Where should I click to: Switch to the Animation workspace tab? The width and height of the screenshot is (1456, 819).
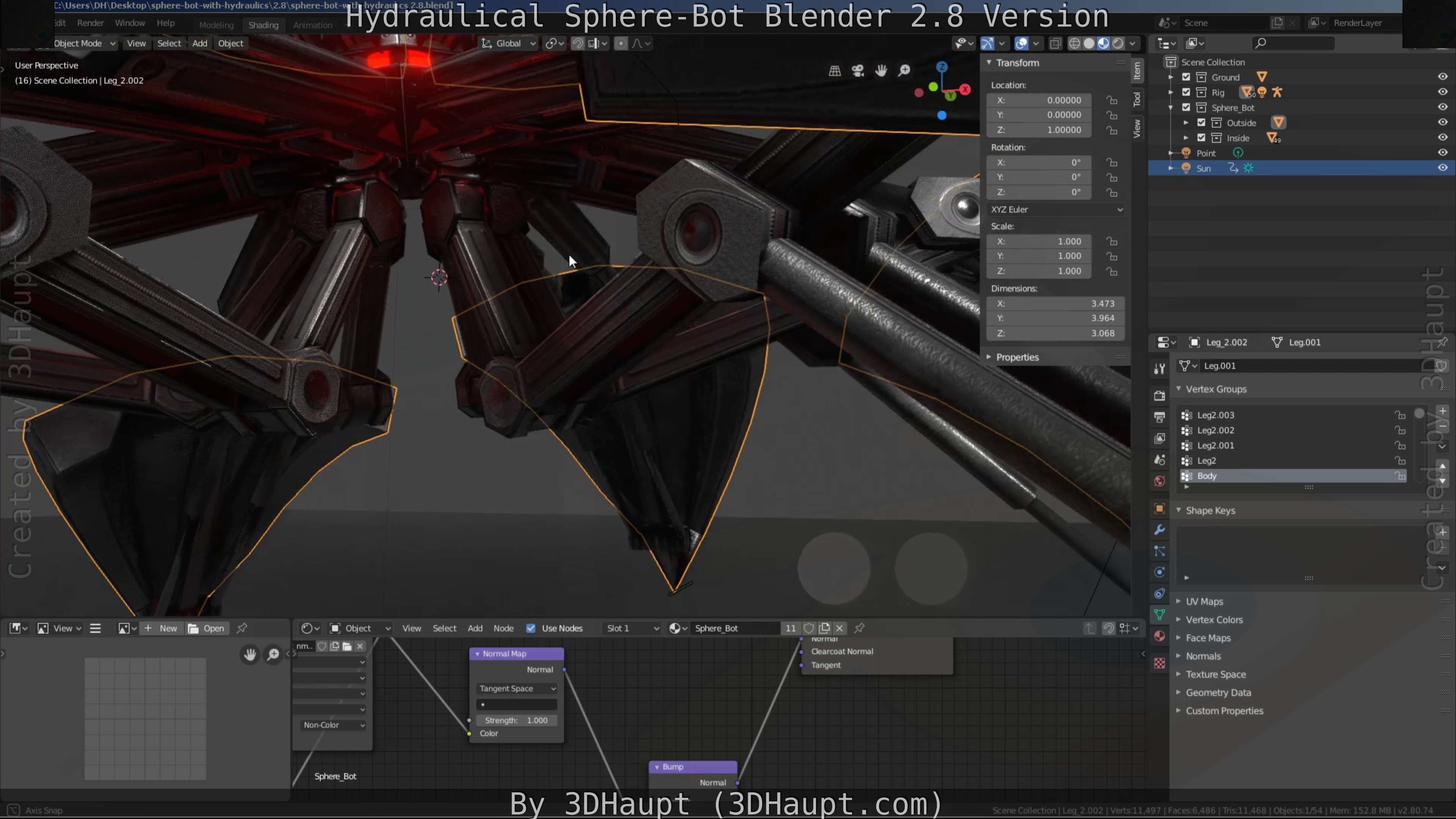pos(312,25)
